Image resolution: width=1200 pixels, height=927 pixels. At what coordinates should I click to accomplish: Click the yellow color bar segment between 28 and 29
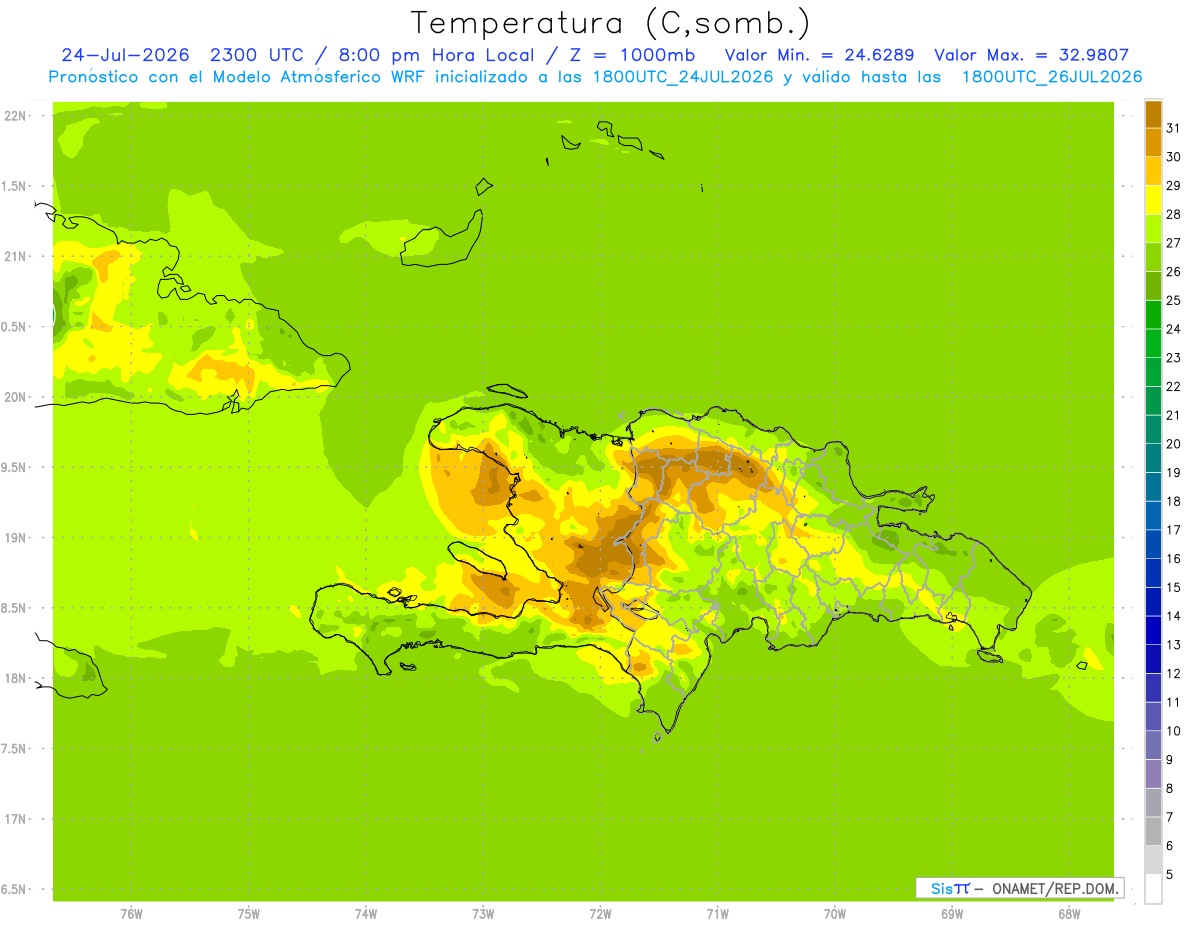click(x=1153, y=199)
